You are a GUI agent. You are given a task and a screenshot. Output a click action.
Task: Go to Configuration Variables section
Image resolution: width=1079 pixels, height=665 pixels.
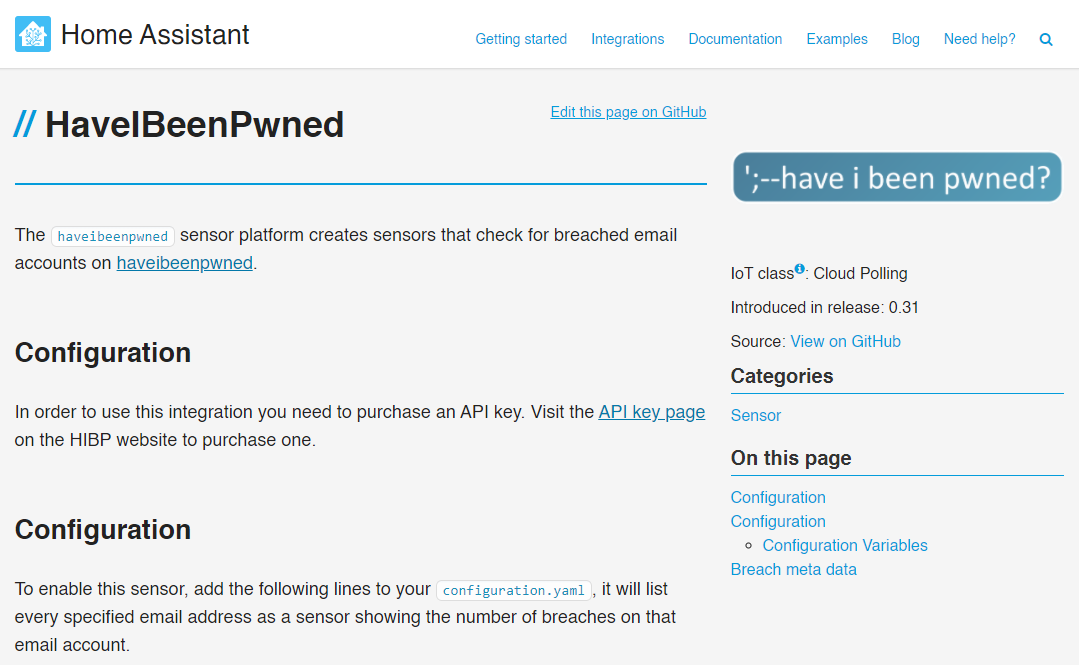pos(844,545)
